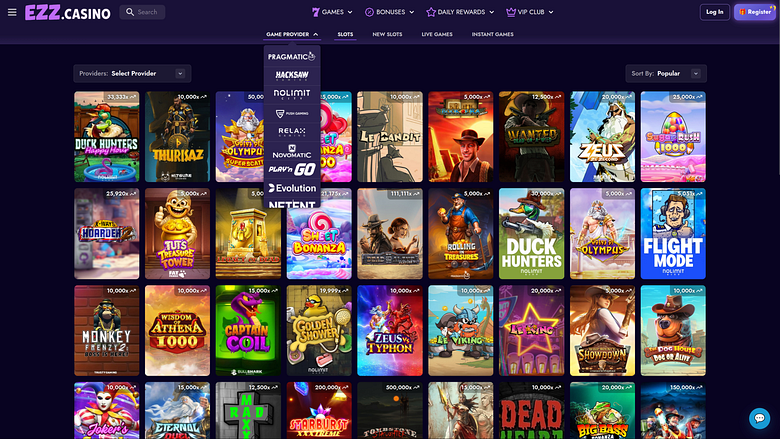Expand the Games menu
The width and height of the screenshot is (780, 439).
click(332, 12)
